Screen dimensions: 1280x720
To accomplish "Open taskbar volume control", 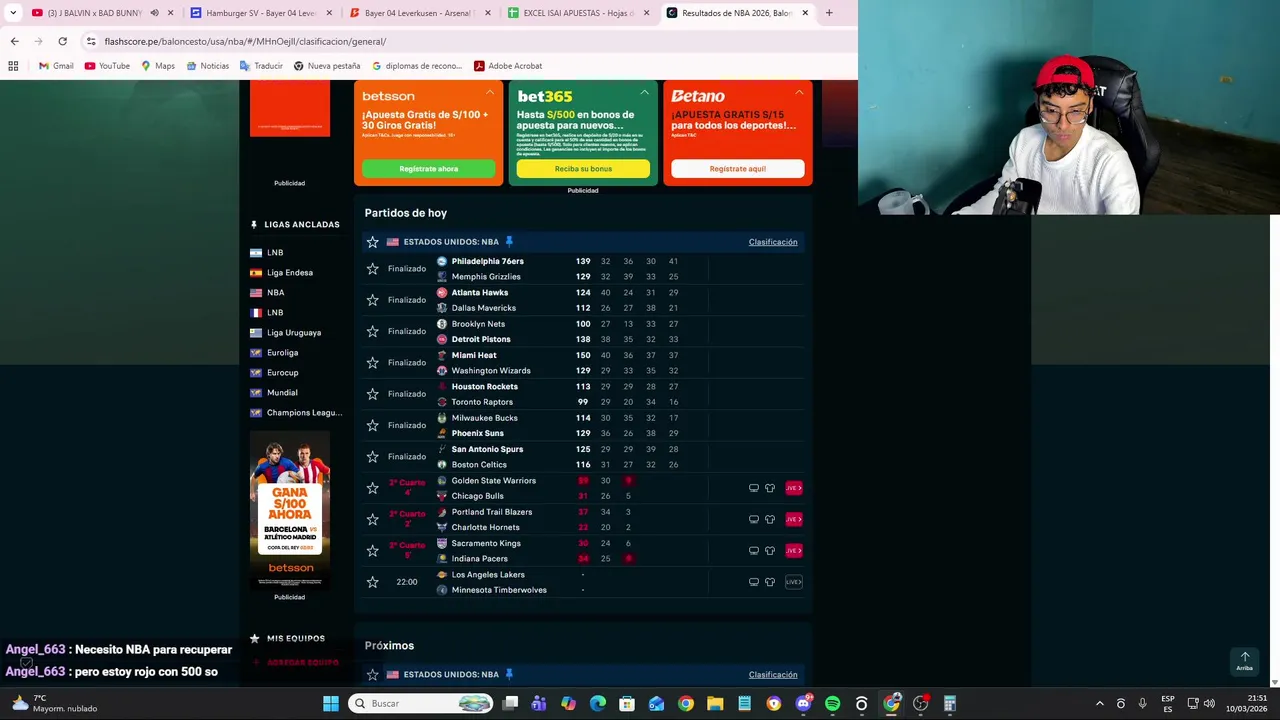I will [1209, 704].
